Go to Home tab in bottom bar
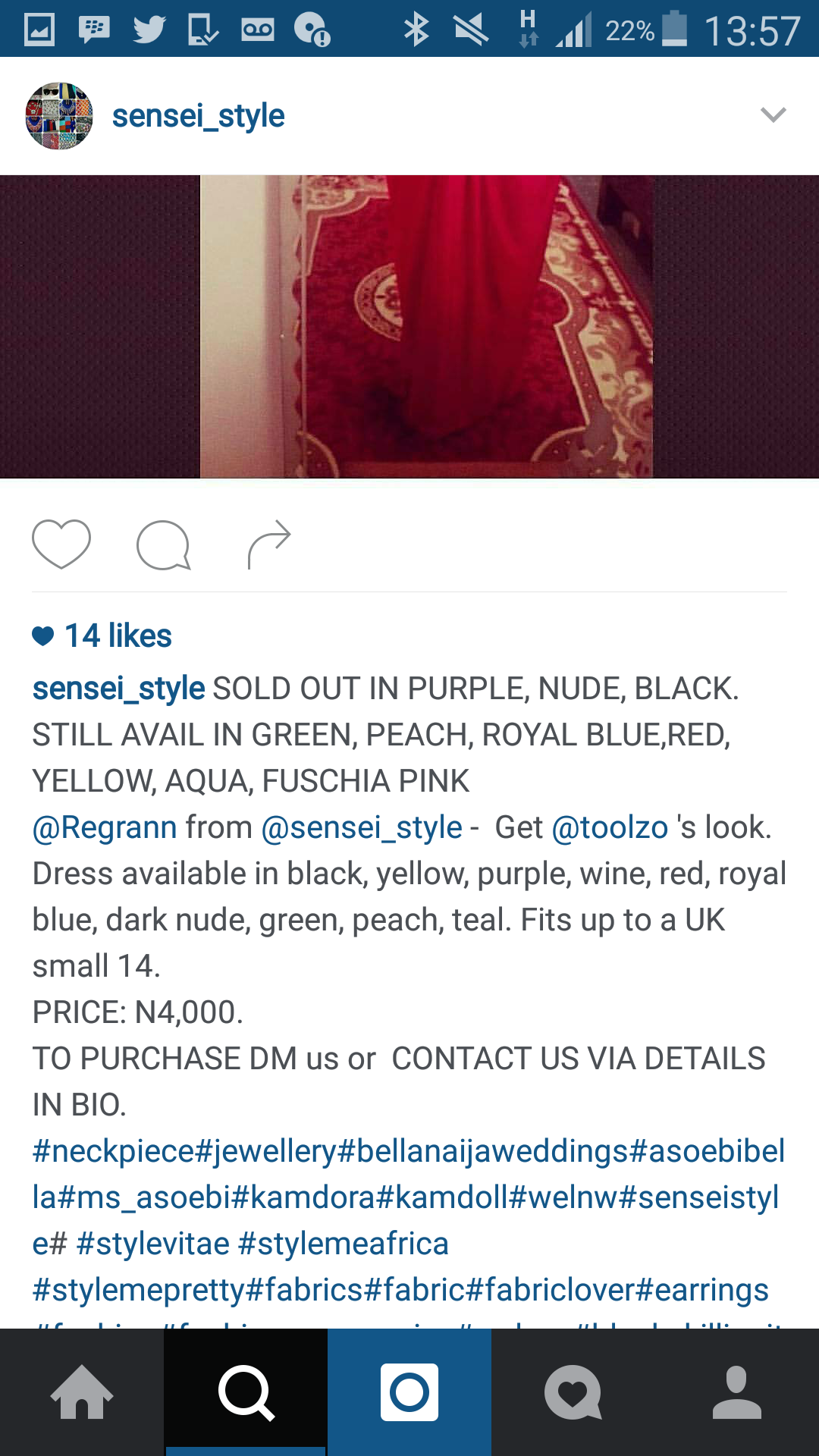Image resolution: width=819 pixels, height=1456 pixels. point(82,1392)
